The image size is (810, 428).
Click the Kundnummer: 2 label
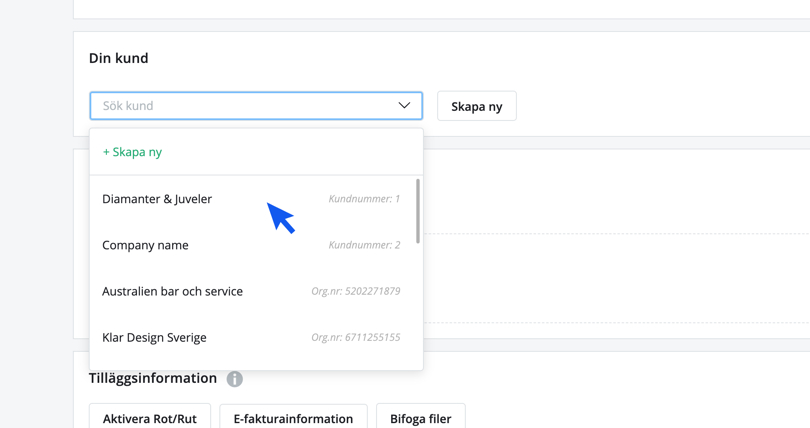click(x=364, y=245)
